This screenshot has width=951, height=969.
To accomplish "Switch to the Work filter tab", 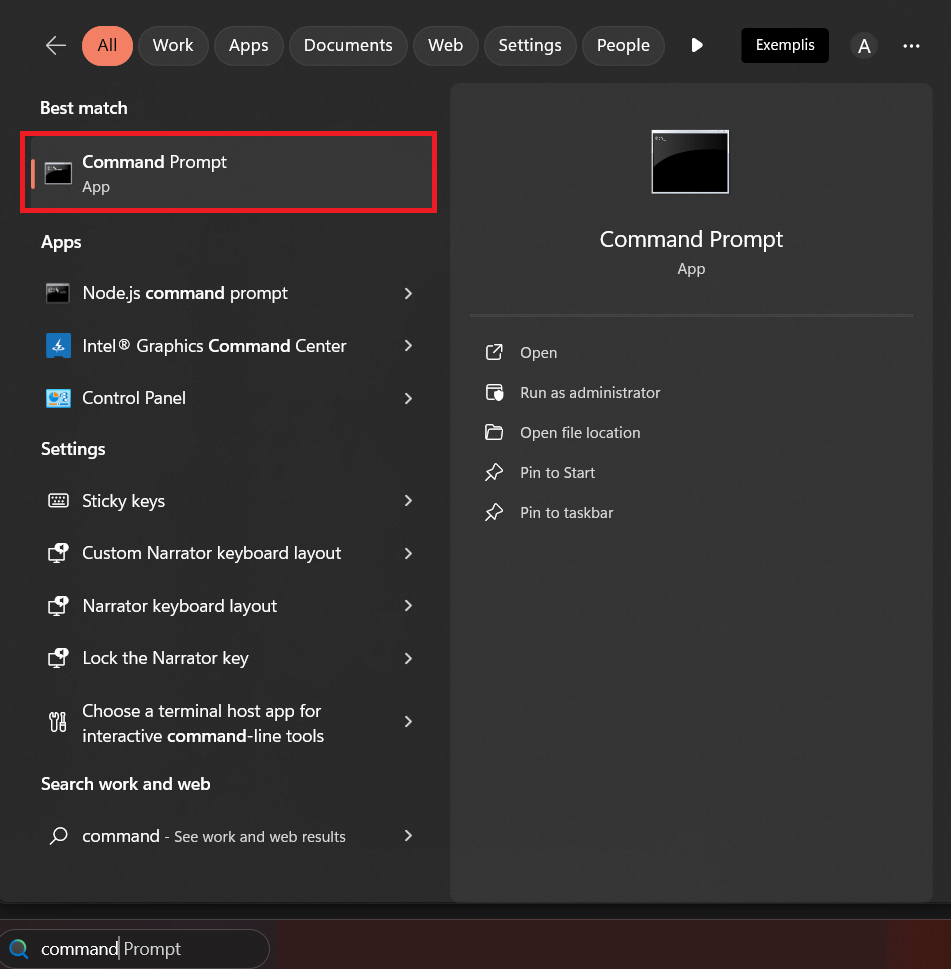I will pyautogui.click(x=173, y=45).
